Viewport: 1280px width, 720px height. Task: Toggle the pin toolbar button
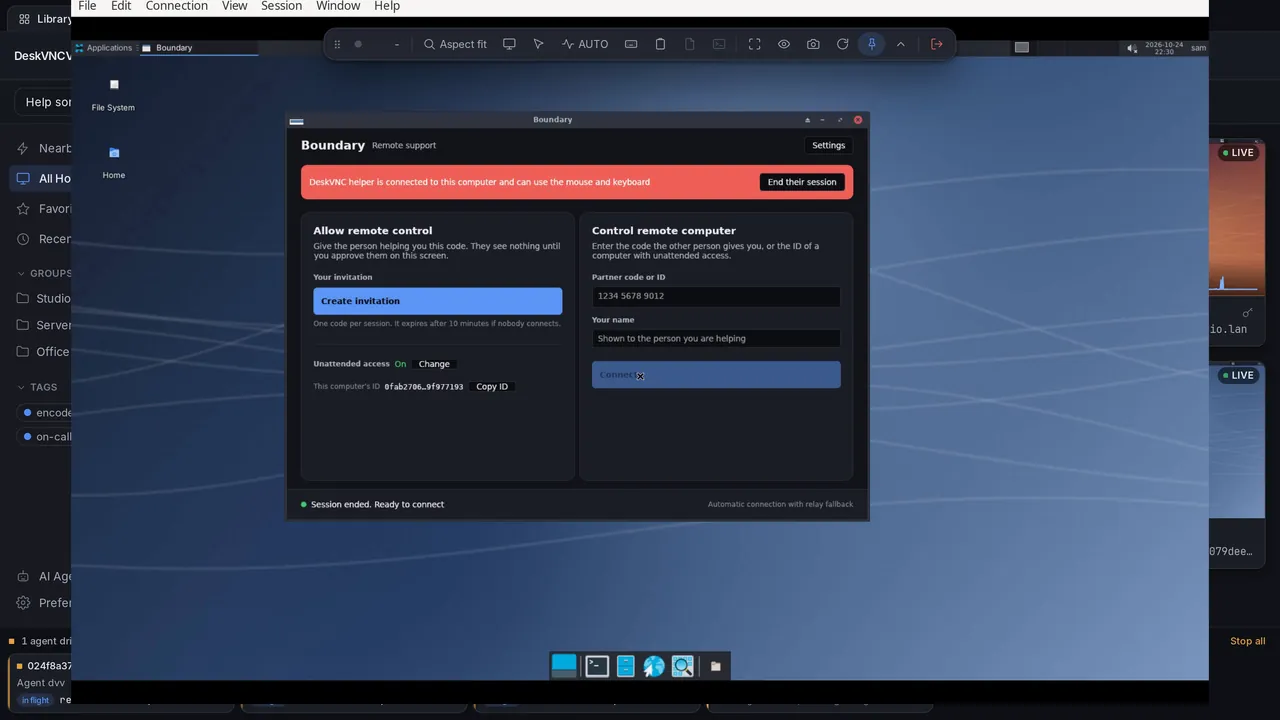[x=872, y=44]
